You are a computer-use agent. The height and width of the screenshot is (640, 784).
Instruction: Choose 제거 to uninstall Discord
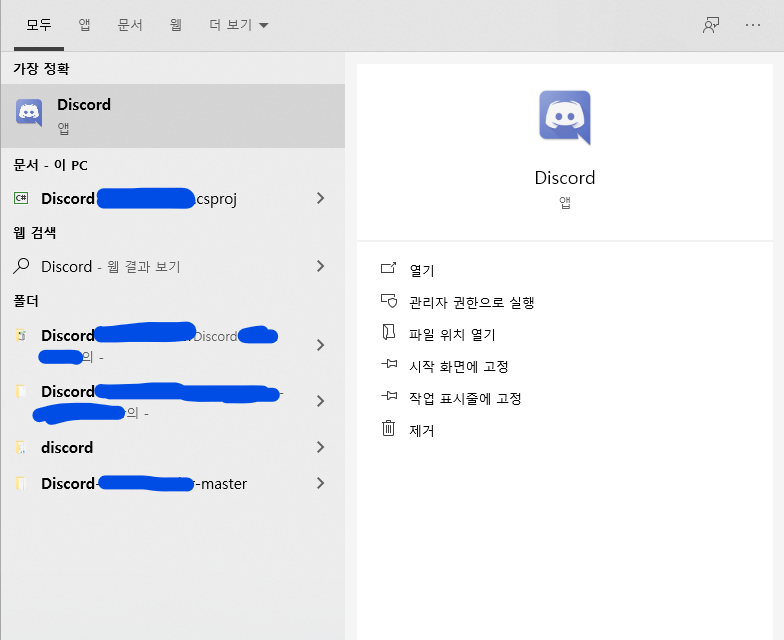point(422,430)
